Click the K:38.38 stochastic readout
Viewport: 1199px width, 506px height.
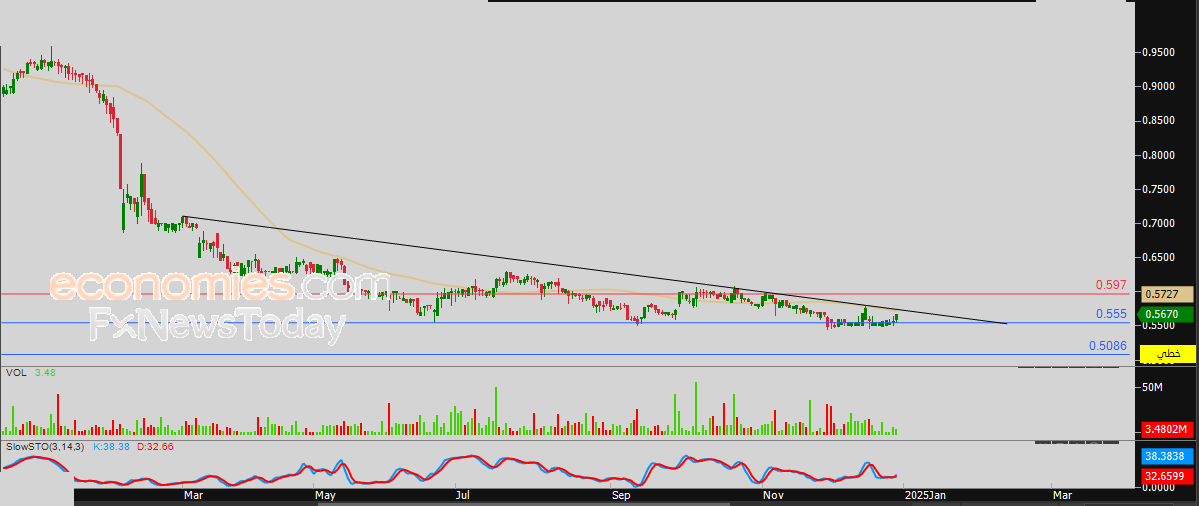point(112,445)
